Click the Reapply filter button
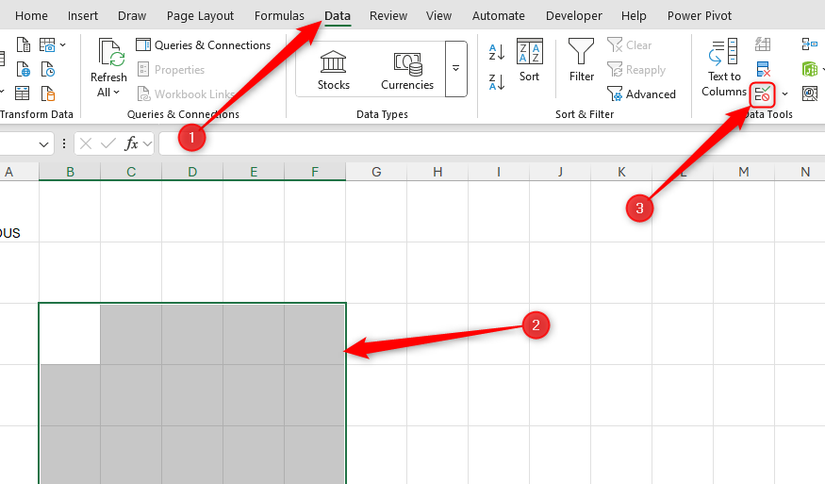 [x=636, y=69]
